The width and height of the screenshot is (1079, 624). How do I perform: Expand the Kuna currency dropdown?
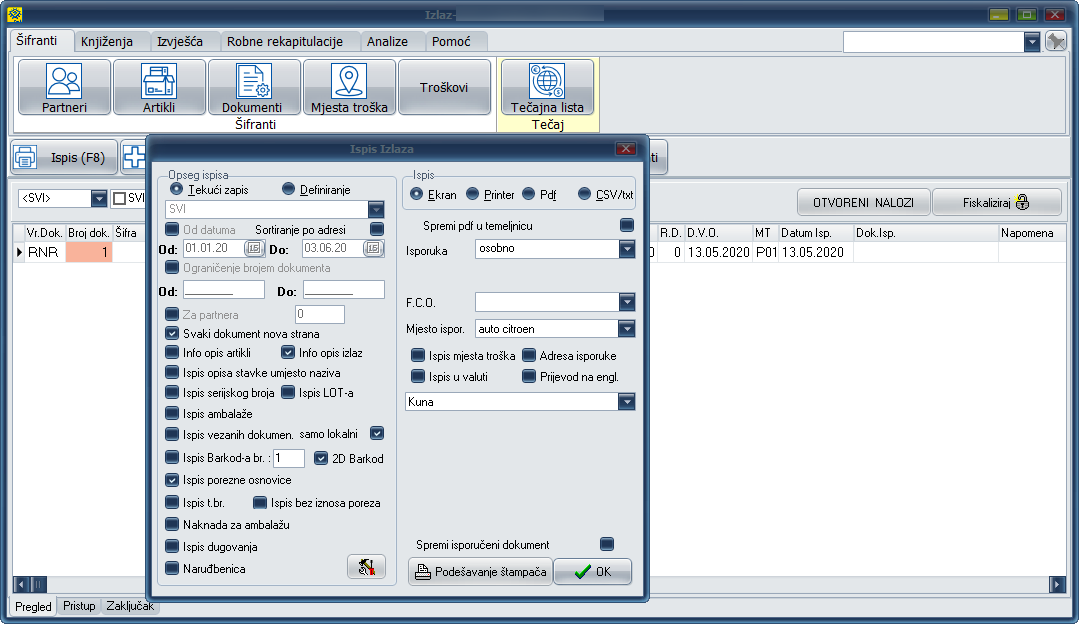[x=627, y=402]
